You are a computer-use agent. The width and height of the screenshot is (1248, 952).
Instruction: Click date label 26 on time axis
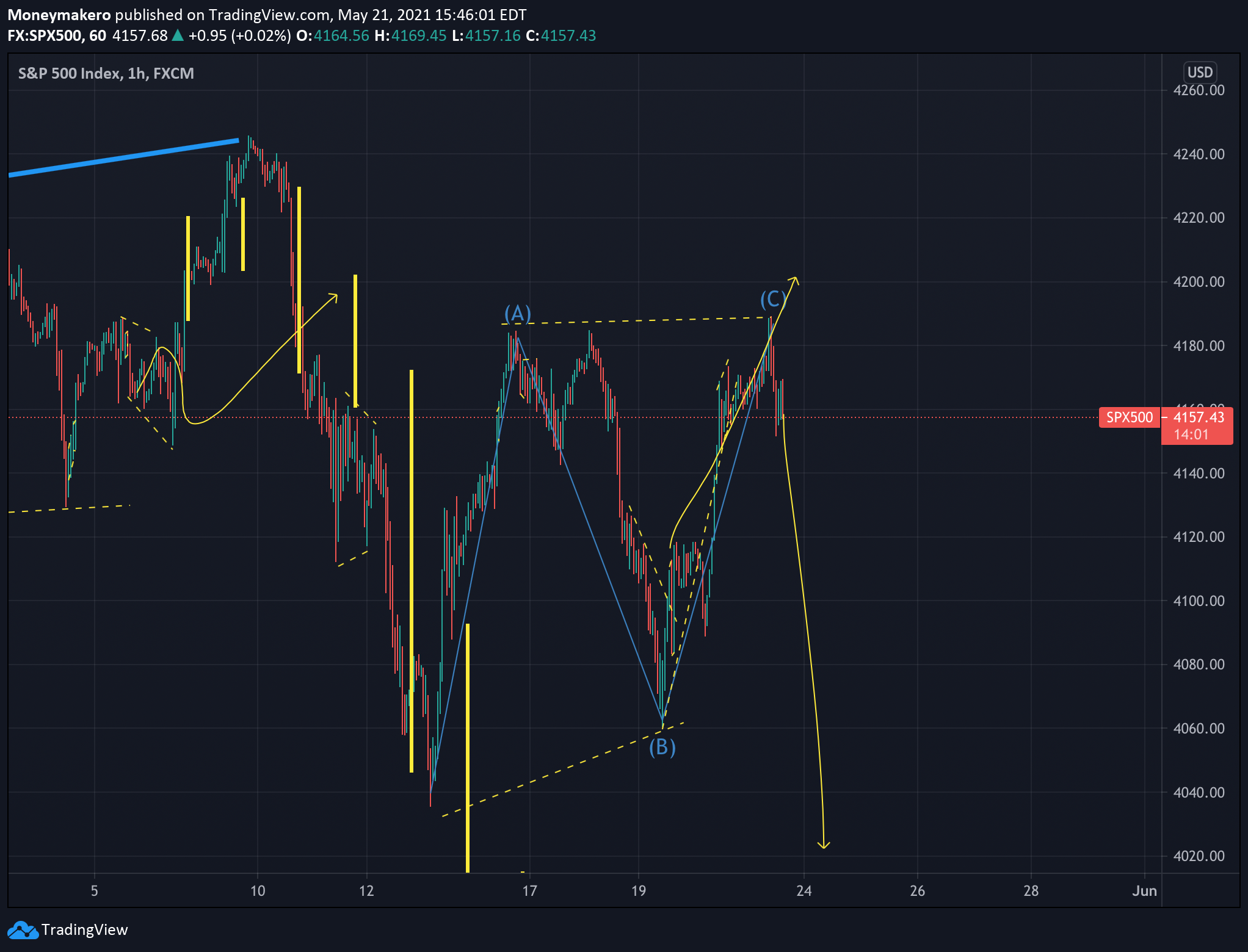(x=917, y=890)
